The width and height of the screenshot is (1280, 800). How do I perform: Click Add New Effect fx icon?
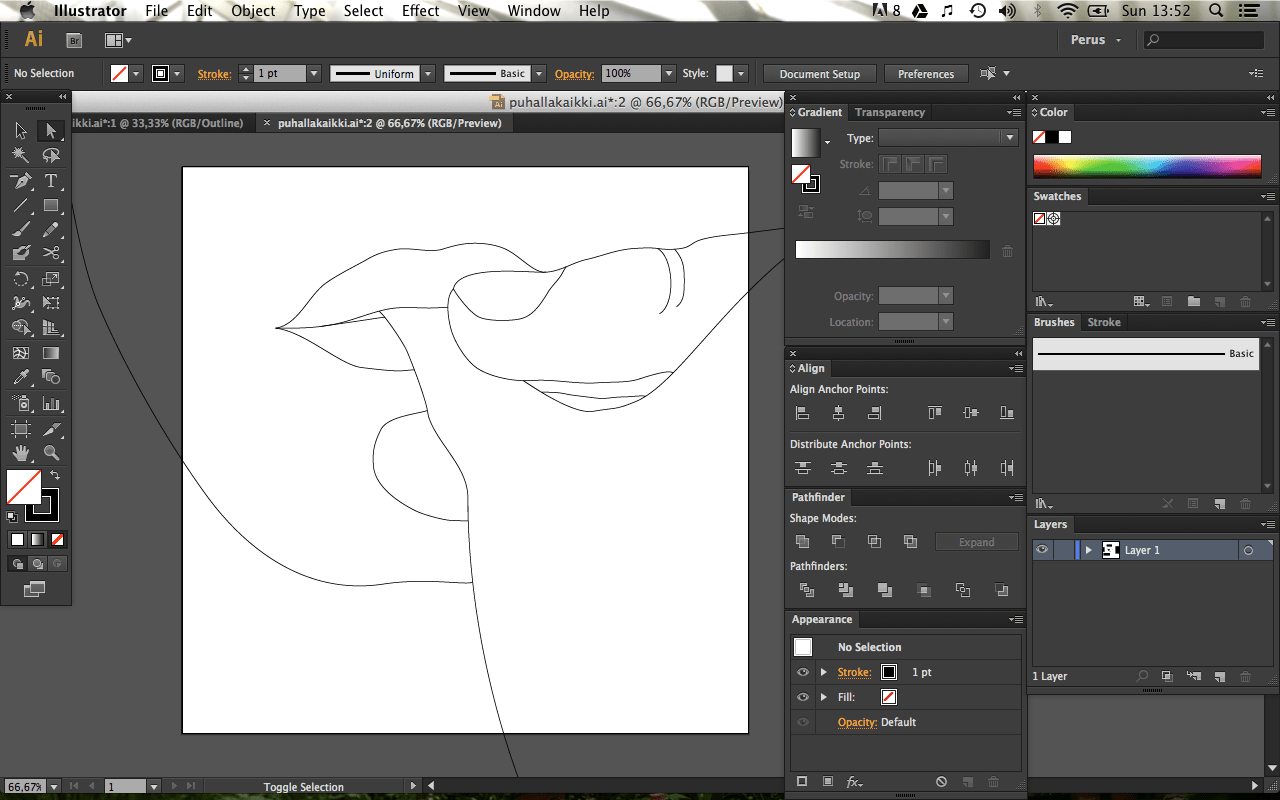854,781
